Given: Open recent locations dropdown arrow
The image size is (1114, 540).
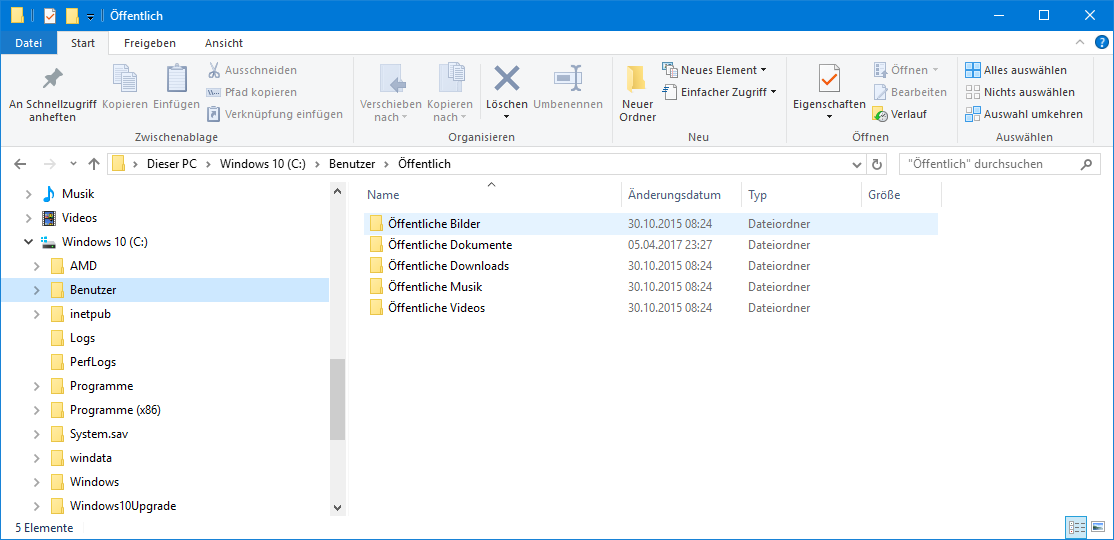Looking at the screenshot, I should pyautogui.click(x=73, y=164).
